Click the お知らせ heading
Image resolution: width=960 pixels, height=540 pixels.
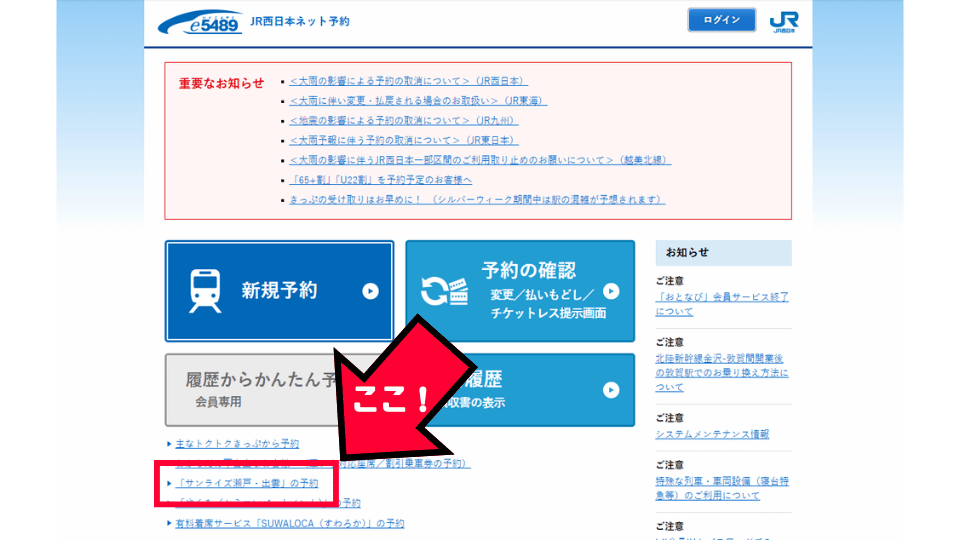687,252
